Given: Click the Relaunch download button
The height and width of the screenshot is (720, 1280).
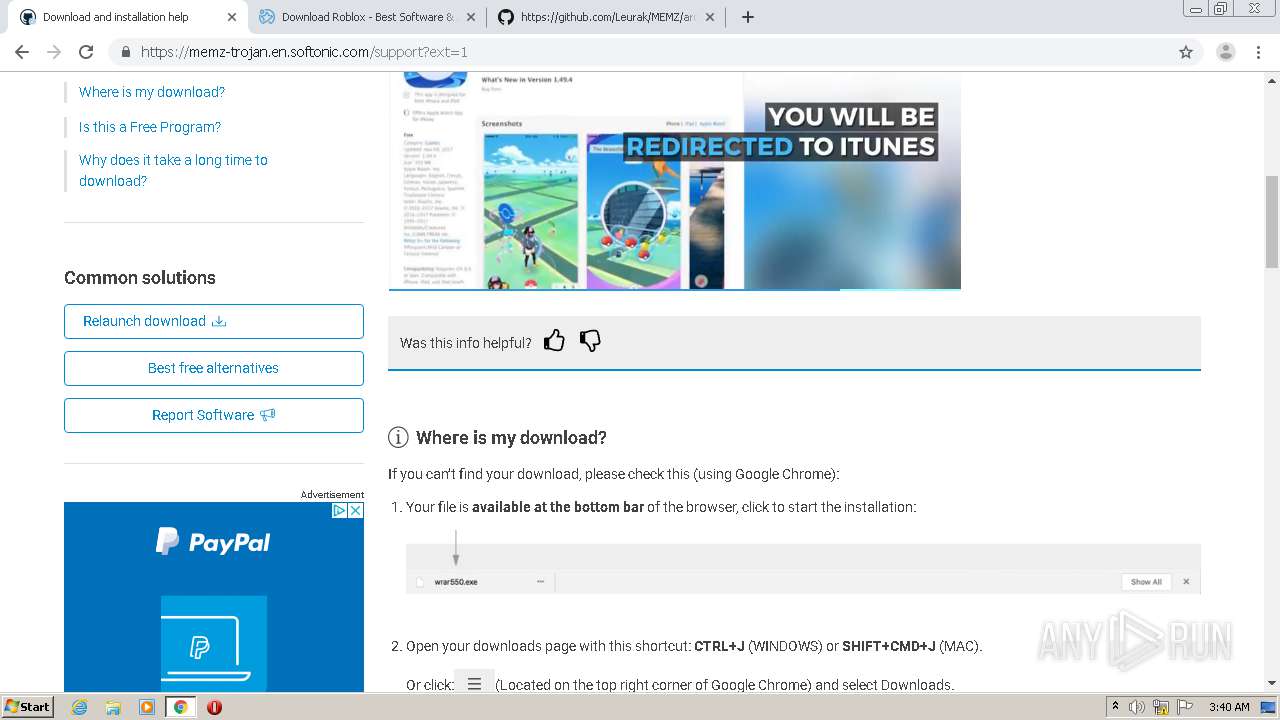Looking at the screenshot, I should (x=214, y=321).
